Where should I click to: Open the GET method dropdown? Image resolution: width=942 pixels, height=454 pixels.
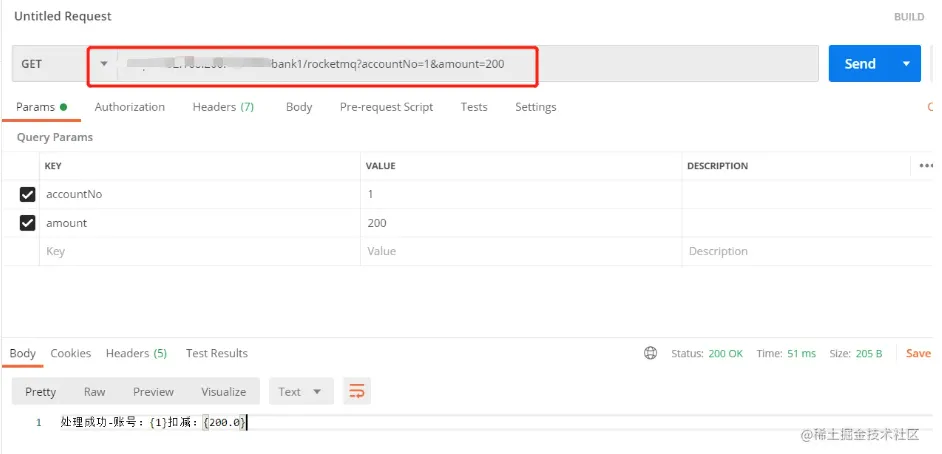point(64,64)
